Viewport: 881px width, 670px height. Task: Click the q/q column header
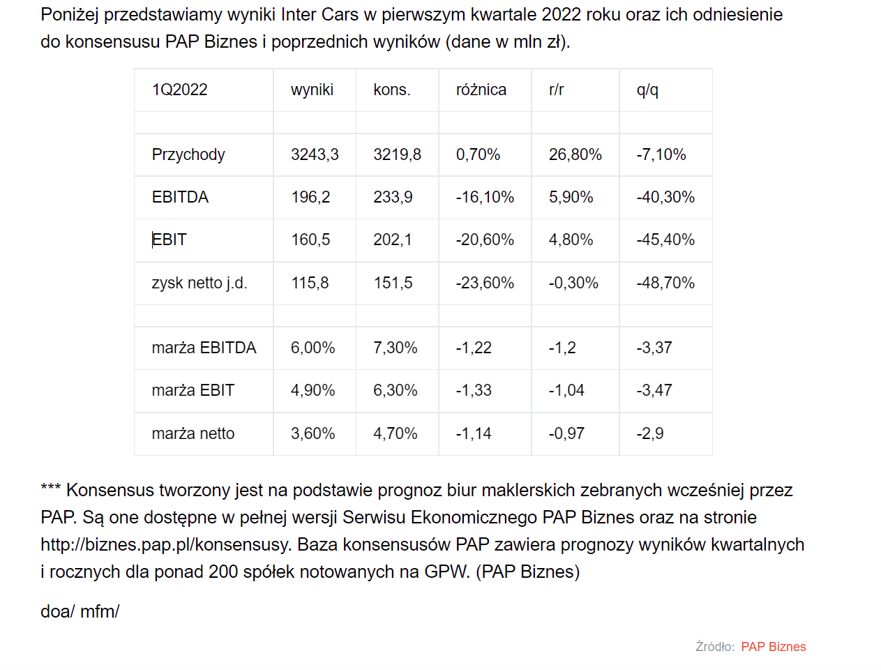(647, 90)
